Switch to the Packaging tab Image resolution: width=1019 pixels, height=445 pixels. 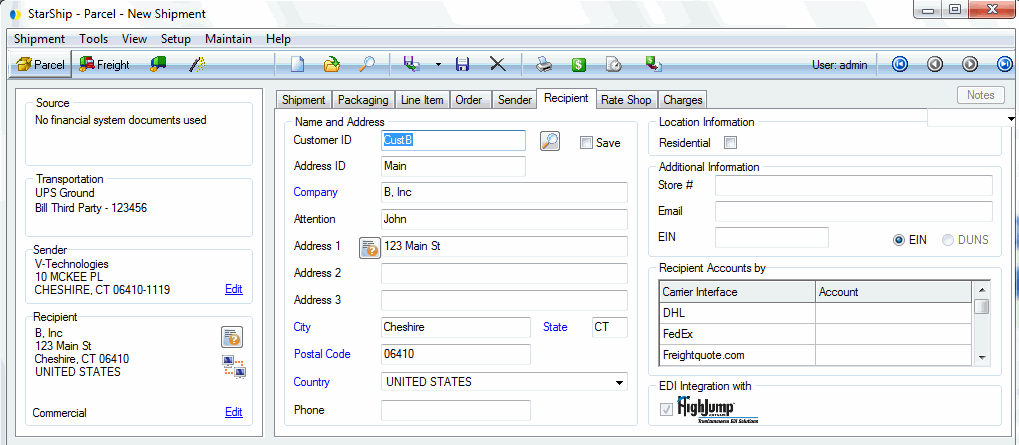tap(363, 99)
